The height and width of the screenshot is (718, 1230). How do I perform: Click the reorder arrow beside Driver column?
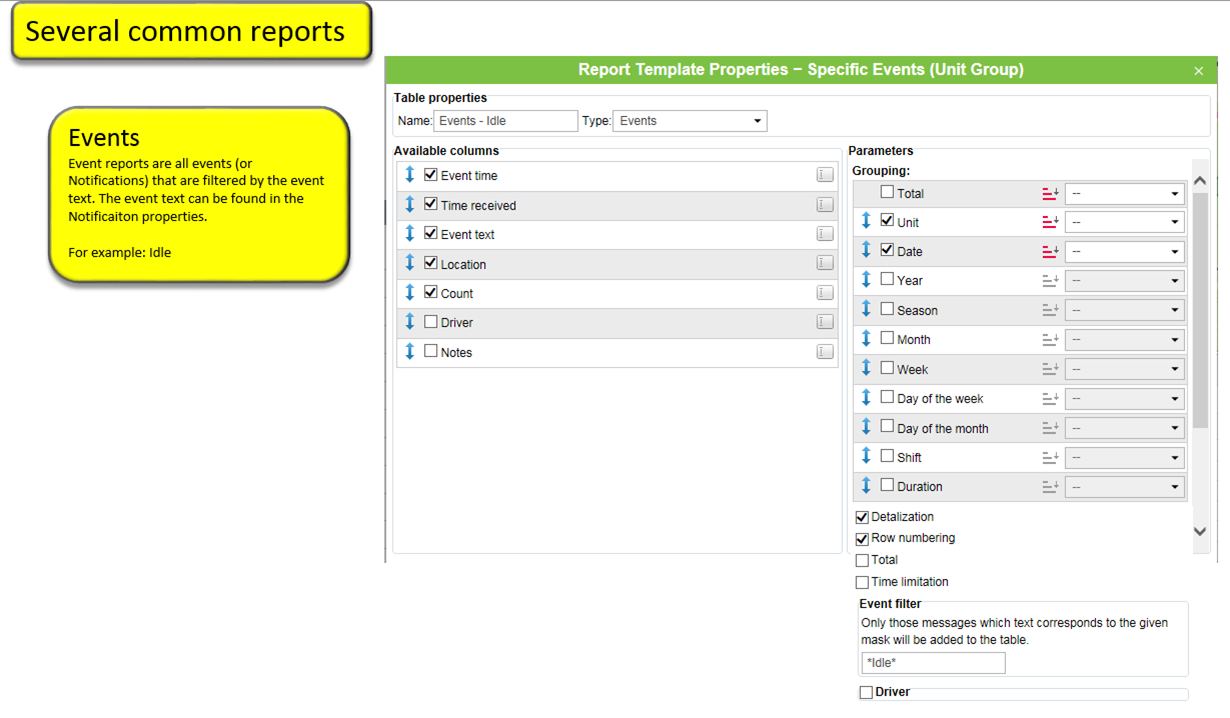pos(409,322)
